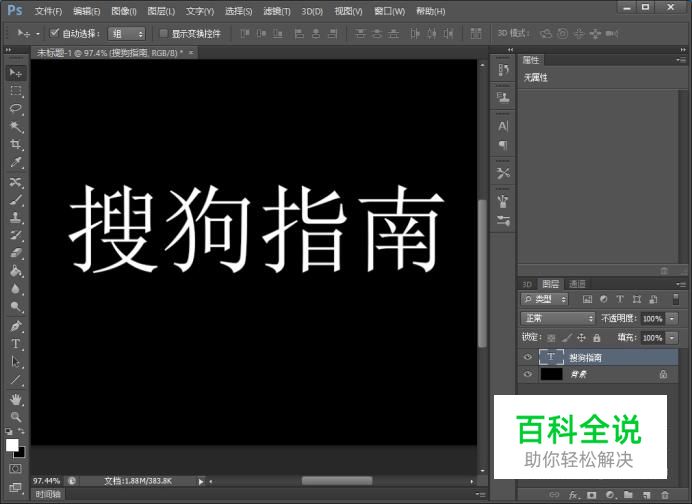Select the Zoom tool

click(16, 417)
